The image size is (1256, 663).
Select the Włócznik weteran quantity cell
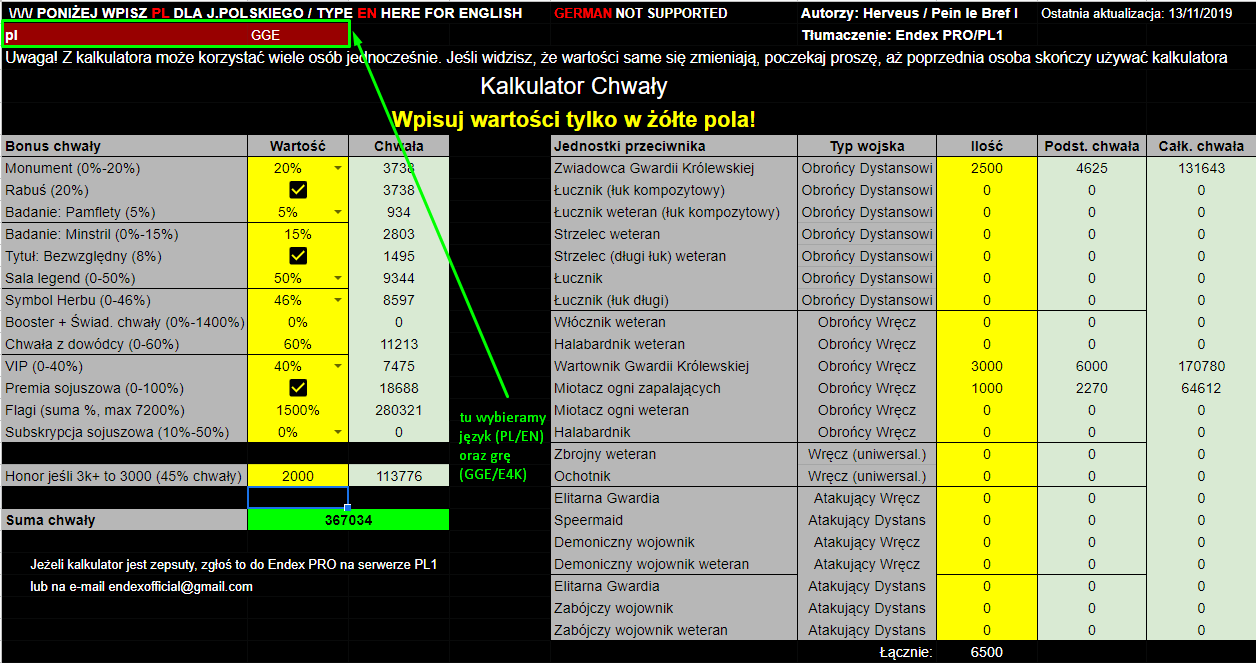point(987,322)
